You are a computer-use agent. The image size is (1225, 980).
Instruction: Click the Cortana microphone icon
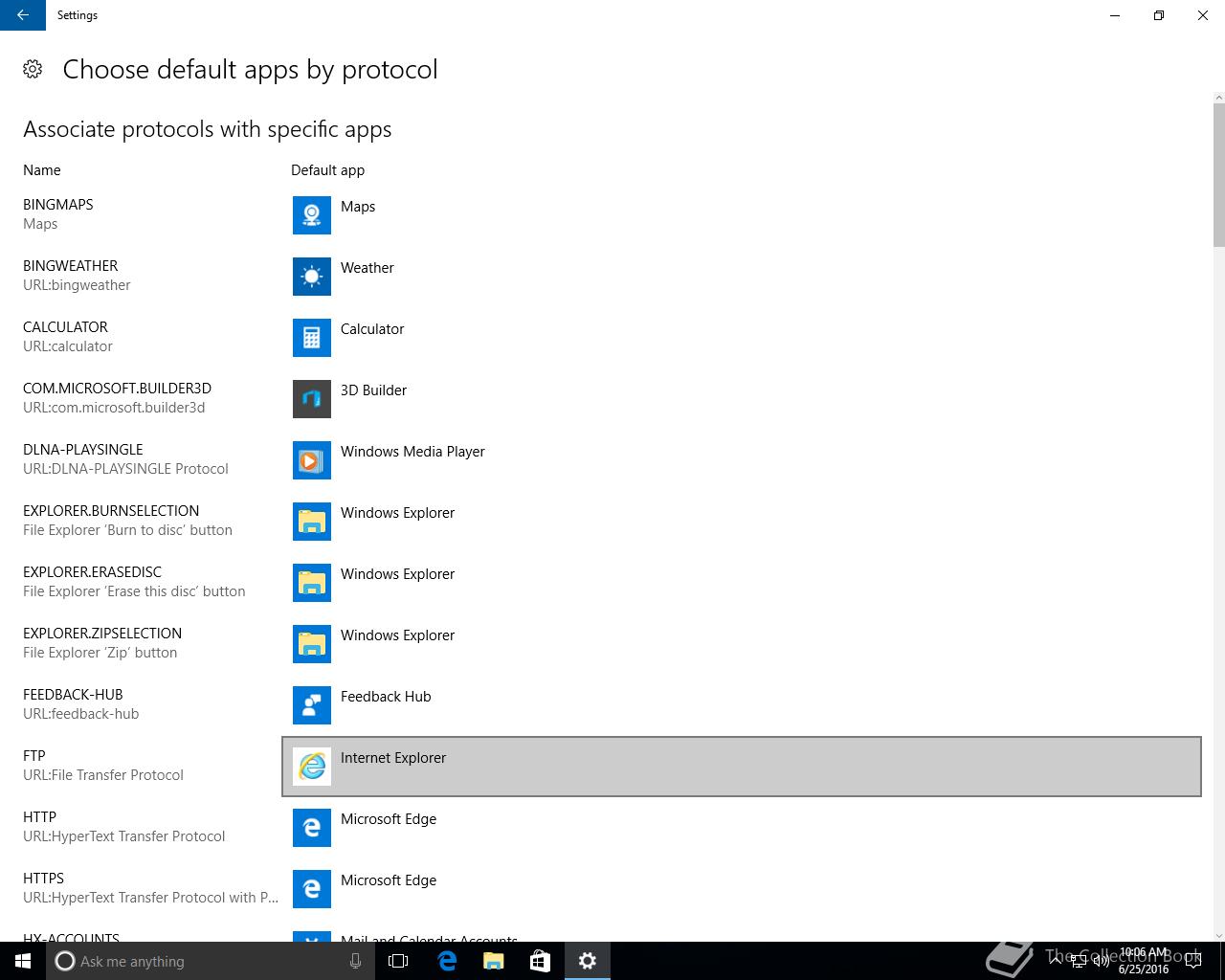click(x=355, y=961)
